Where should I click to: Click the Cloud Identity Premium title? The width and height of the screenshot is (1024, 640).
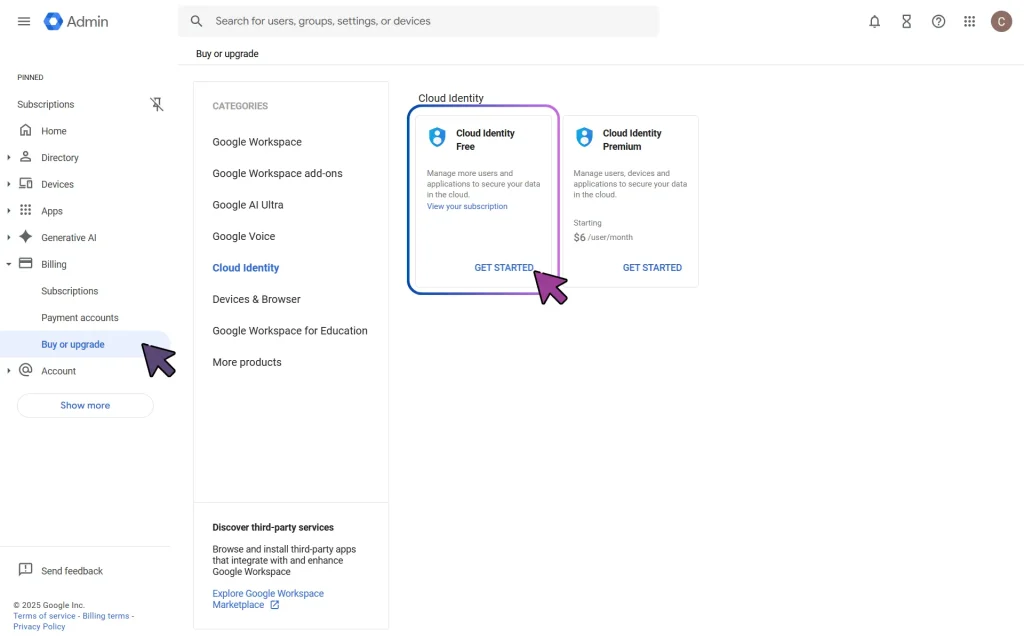tap(632, 140)
